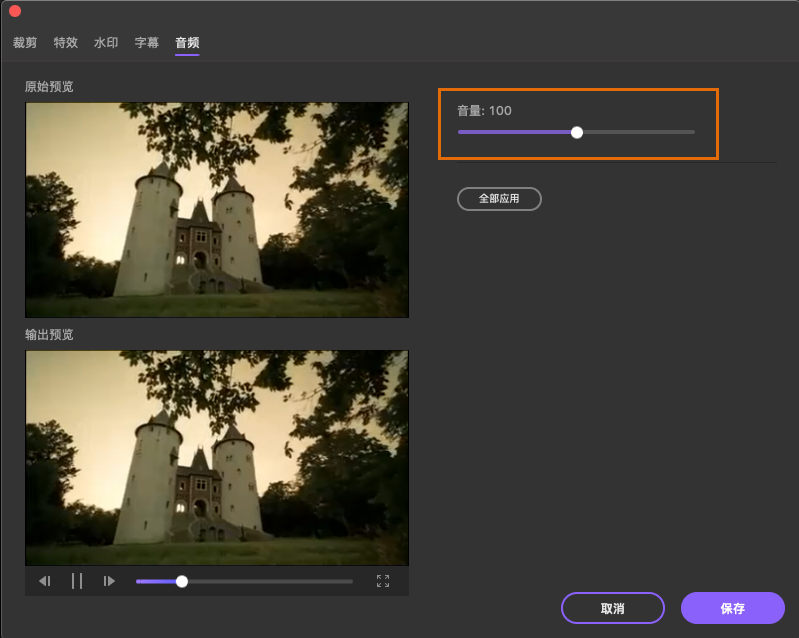Click the 原始预览 video image
799x638 pixels.
coord(216,210)
